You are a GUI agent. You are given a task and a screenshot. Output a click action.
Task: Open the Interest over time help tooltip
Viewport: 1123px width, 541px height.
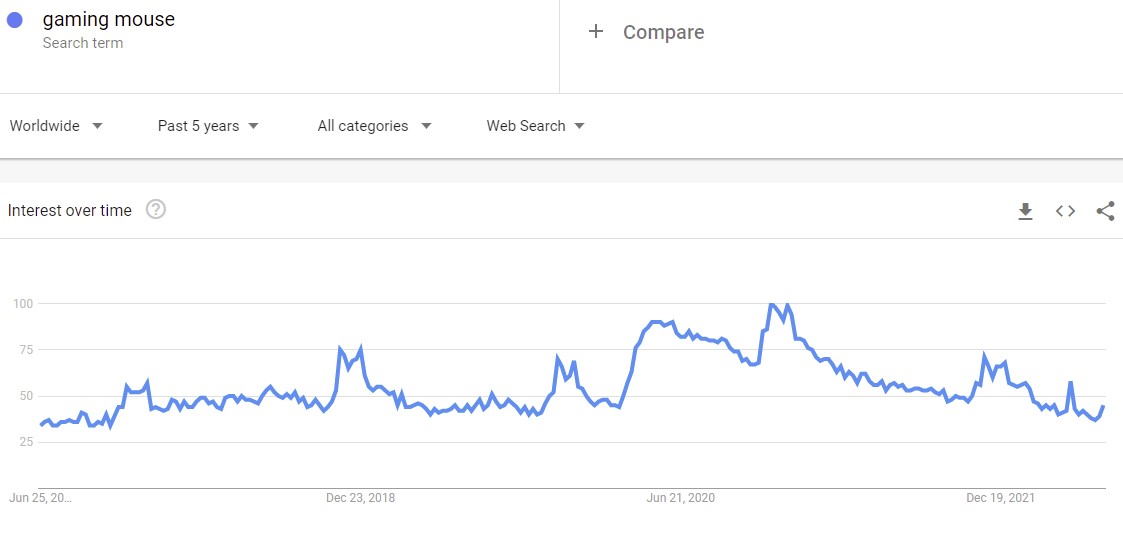156,210
